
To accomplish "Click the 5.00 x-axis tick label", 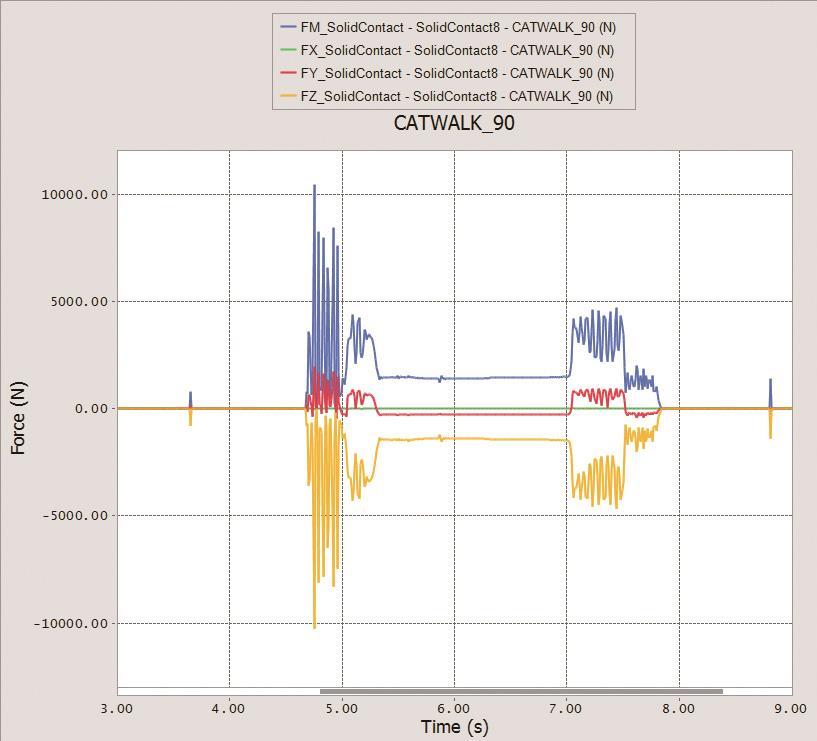I will click(x=342, y=709).
